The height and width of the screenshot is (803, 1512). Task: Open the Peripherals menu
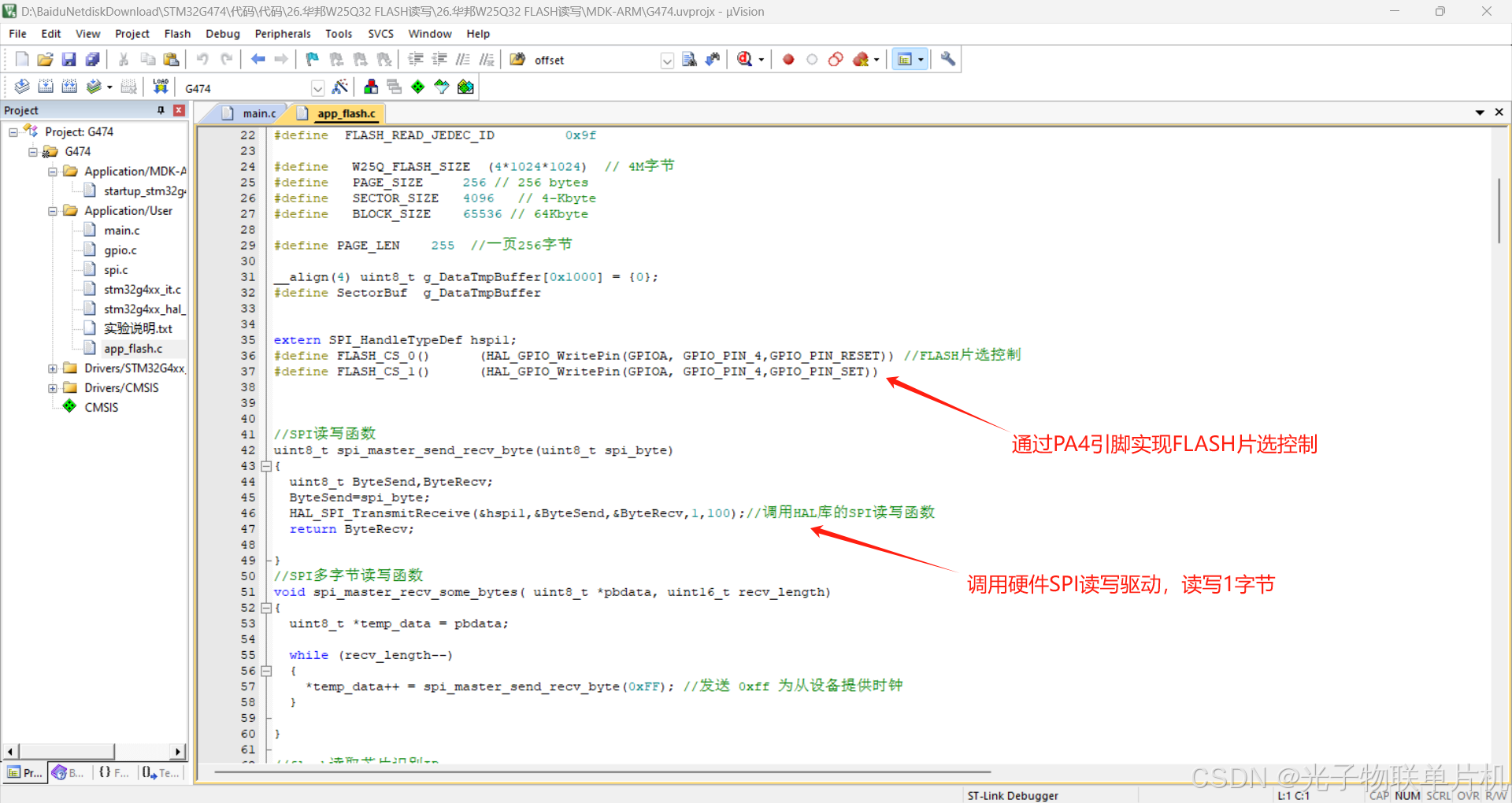tap(283, 34)
